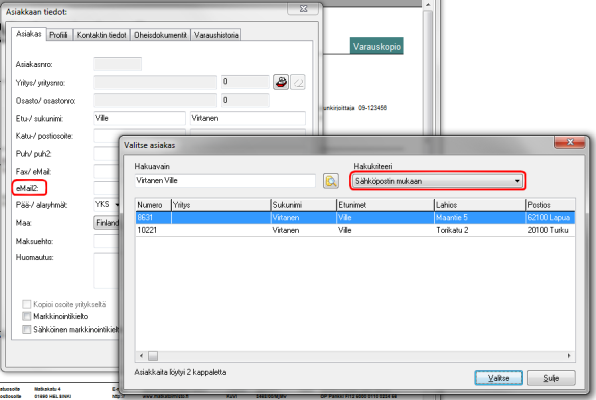Screen dimensions: 596x400
Task: Open the Maa country dropdown showing Finland
Action: [107, 223]
